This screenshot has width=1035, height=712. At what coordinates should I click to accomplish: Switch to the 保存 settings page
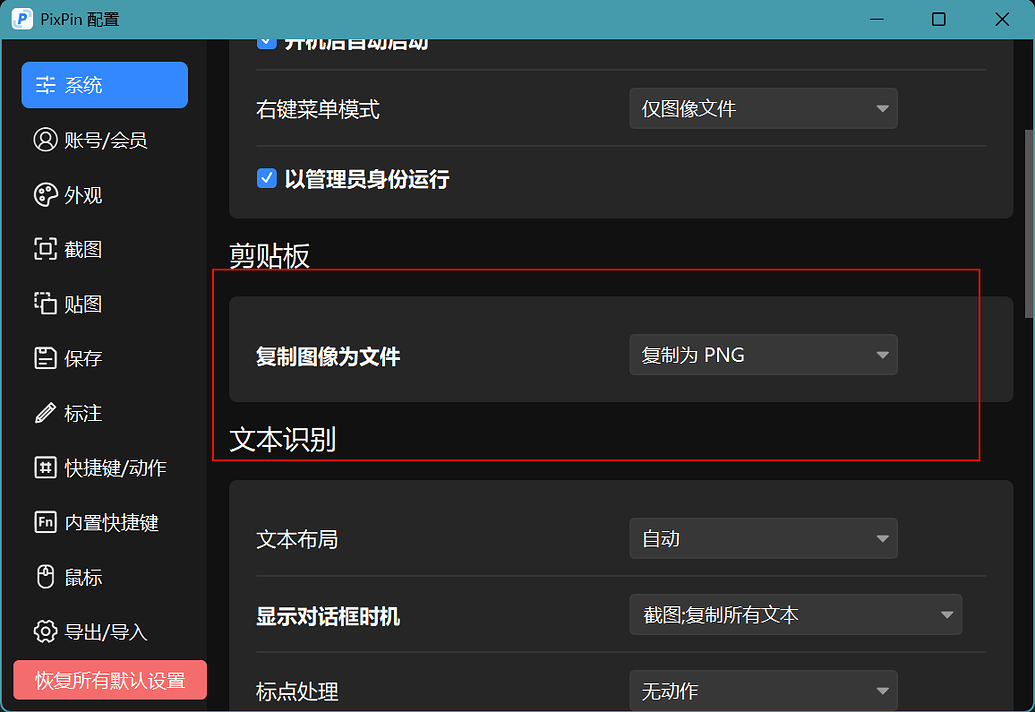pyautogui.click(x=104, y=358)
